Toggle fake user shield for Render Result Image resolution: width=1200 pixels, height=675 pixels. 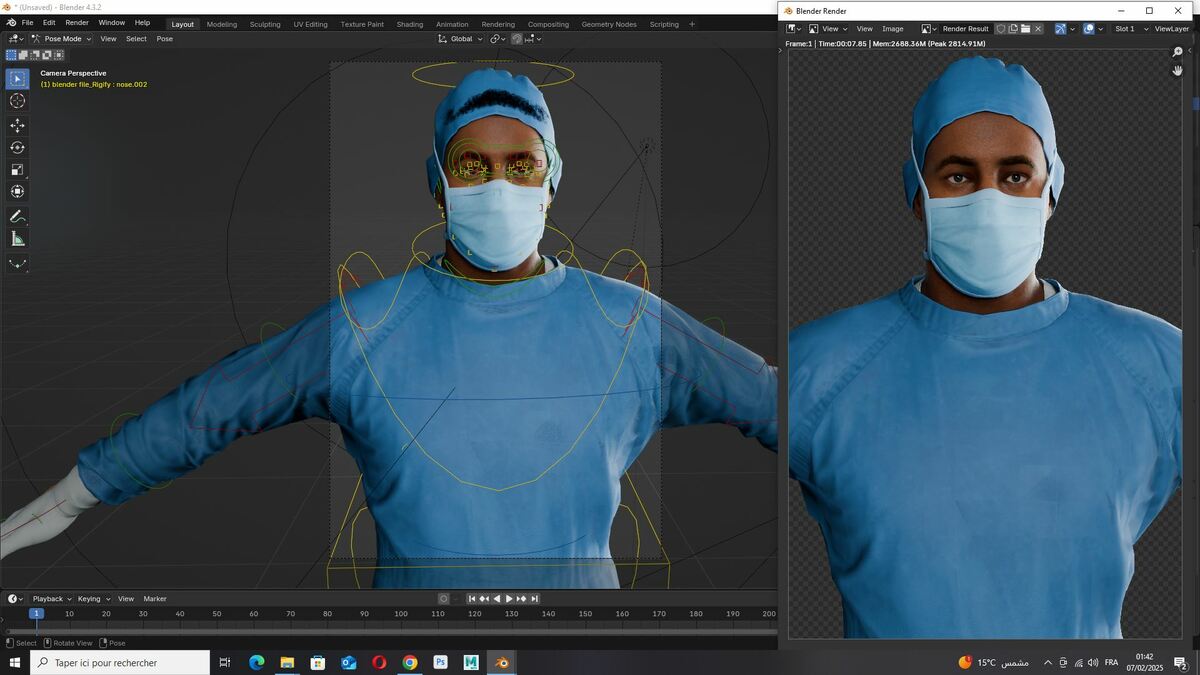[1000, 29]
